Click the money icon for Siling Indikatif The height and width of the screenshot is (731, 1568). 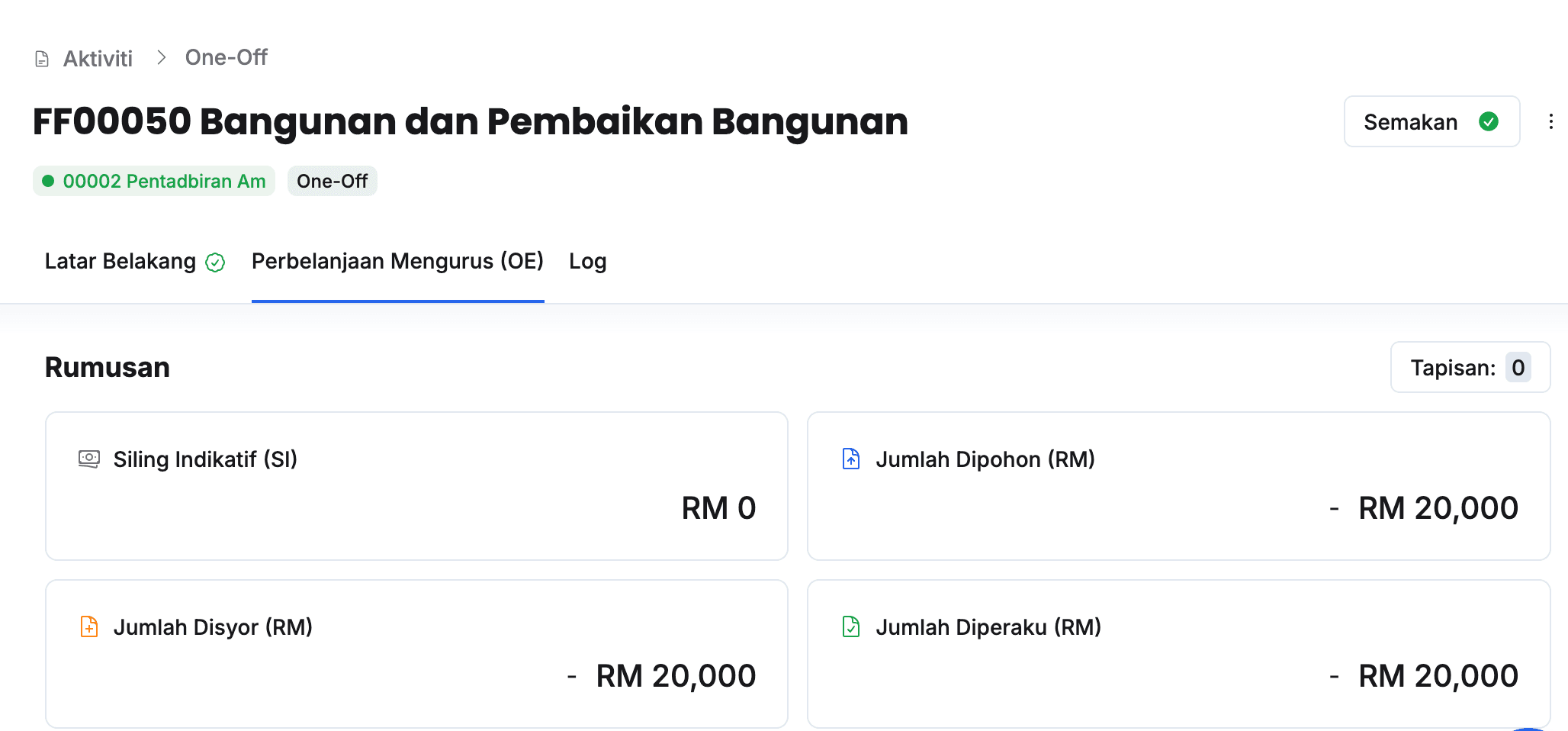click(89, 459)
